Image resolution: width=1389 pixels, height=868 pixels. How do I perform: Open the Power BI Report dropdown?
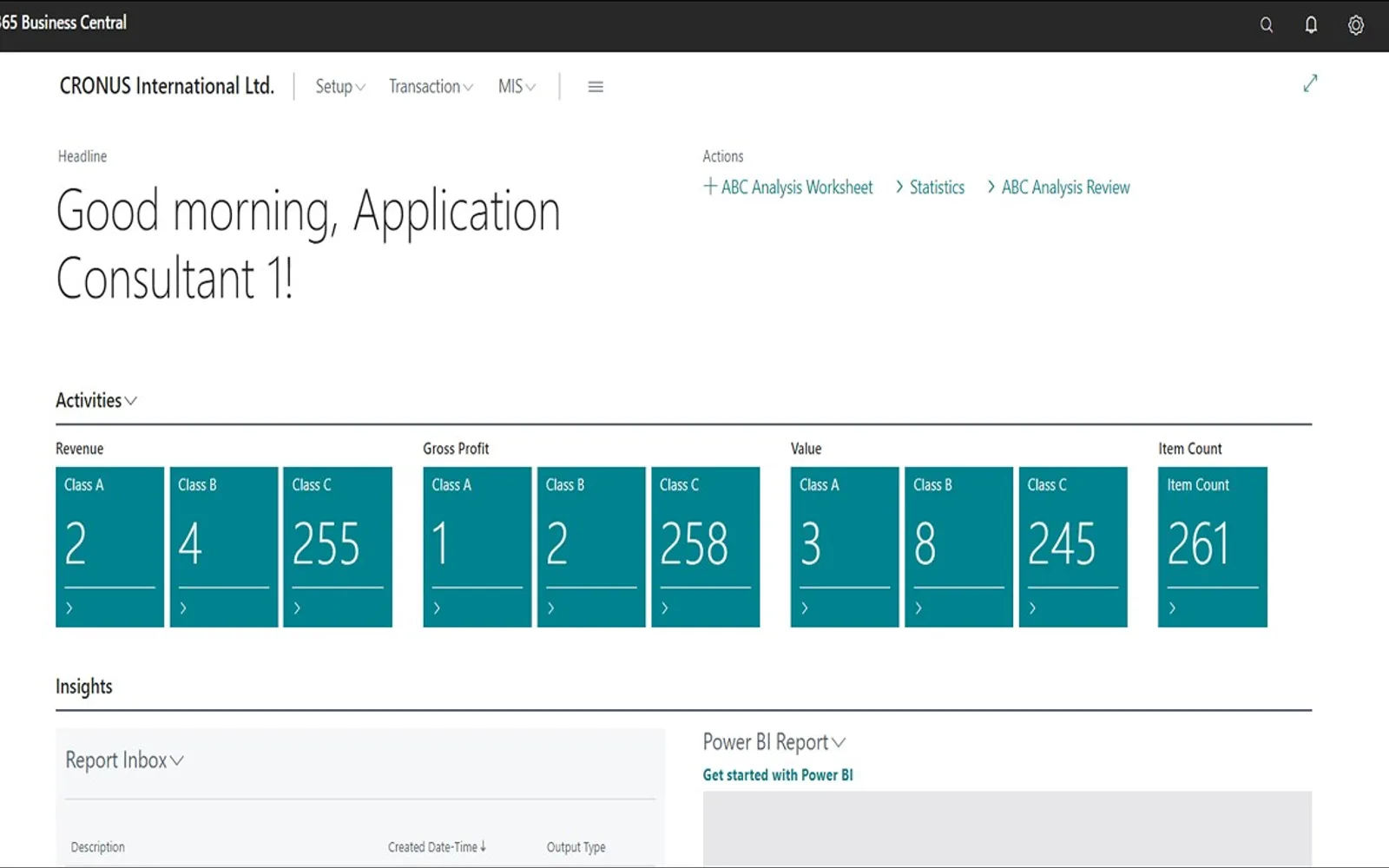(x=773, y=742)
